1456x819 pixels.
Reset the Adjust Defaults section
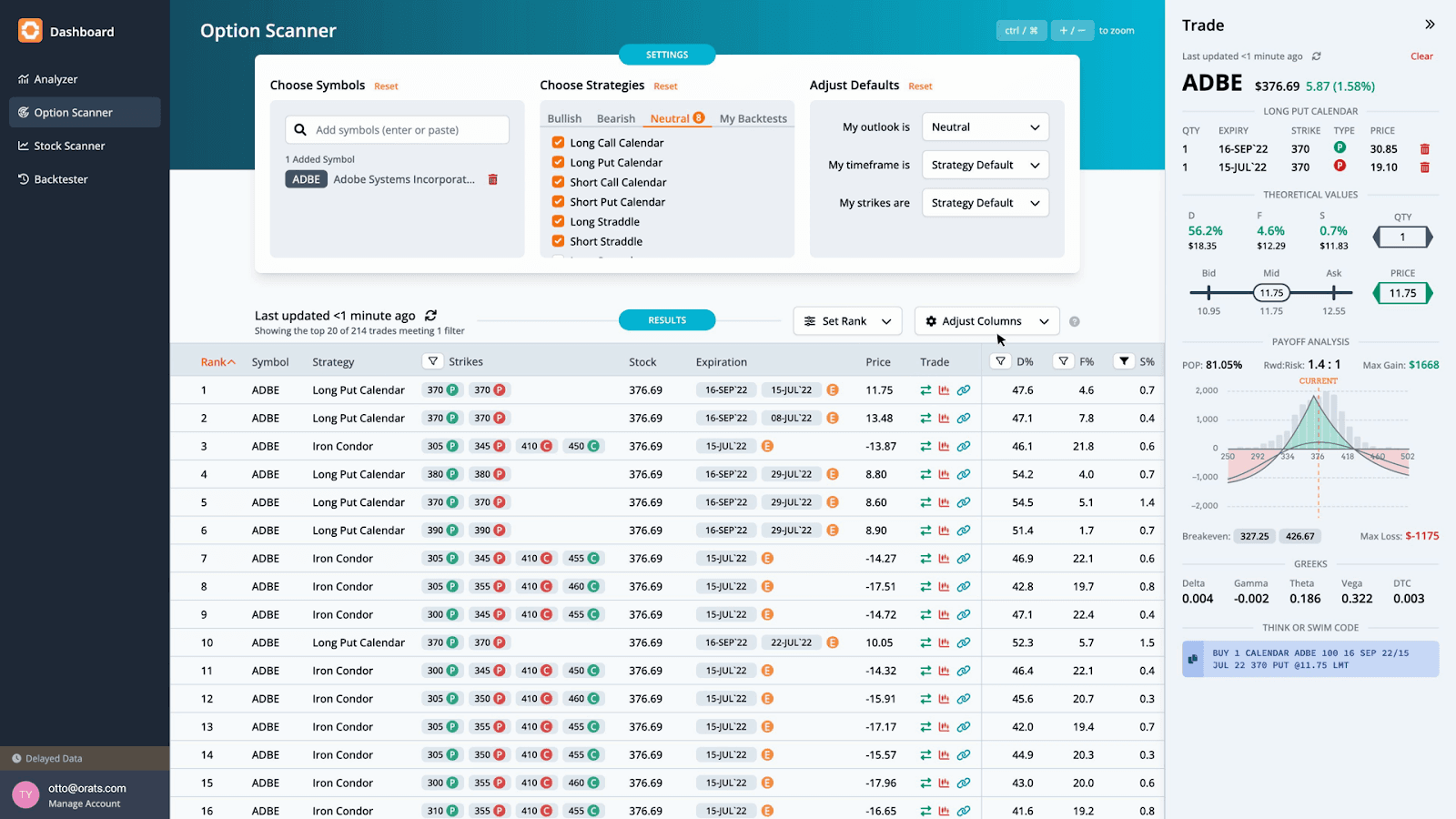[920, 86]
